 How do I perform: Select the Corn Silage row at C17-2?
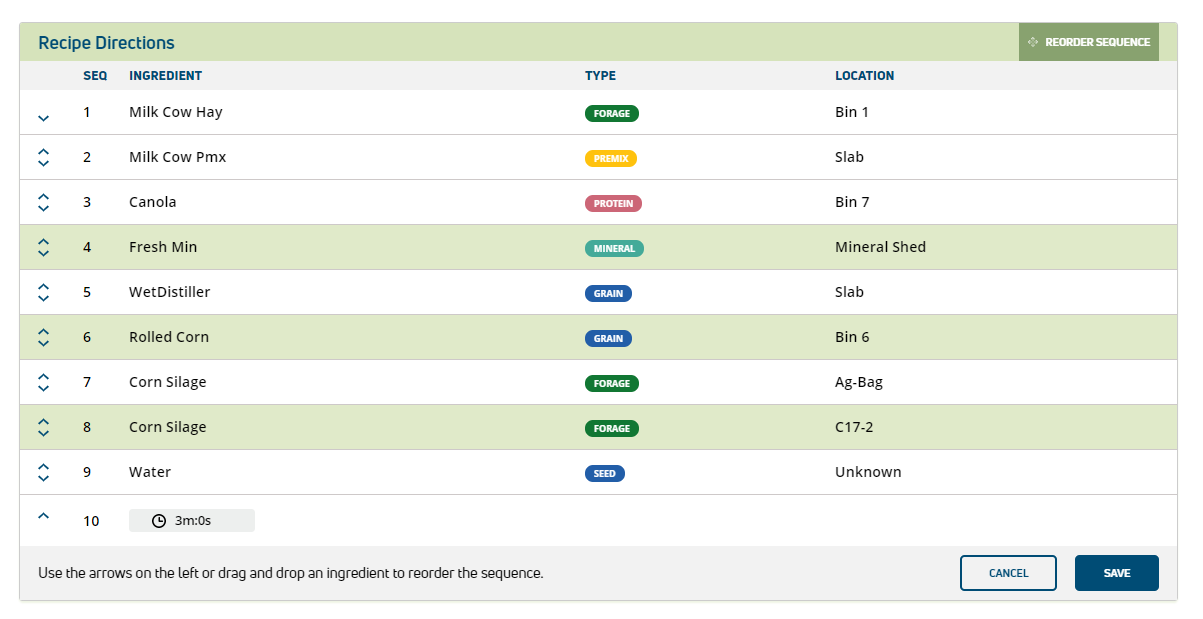pyautogui.click(x=168, y=427)
